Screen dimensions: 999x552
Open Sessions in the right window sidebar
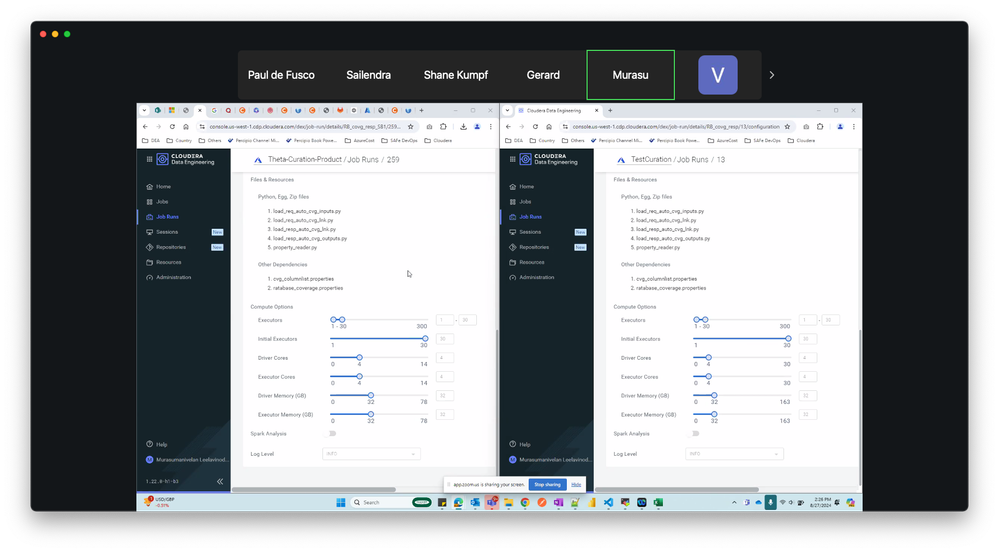[x=530, y=232]
